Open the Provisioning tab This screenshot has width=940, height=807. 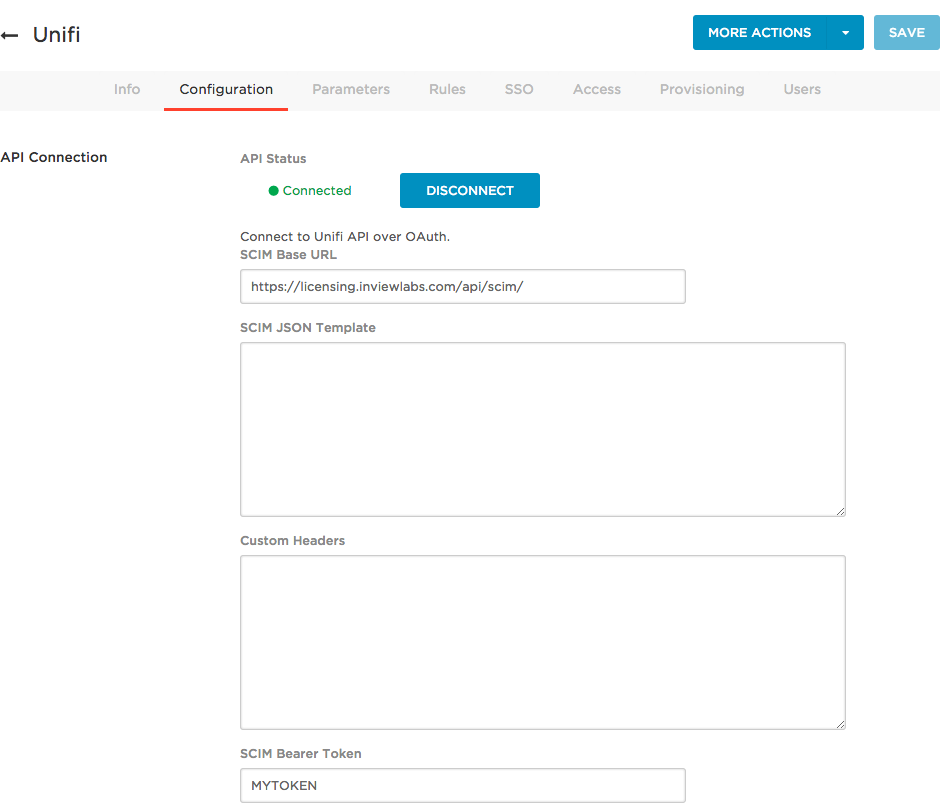[x=702, y=89]
